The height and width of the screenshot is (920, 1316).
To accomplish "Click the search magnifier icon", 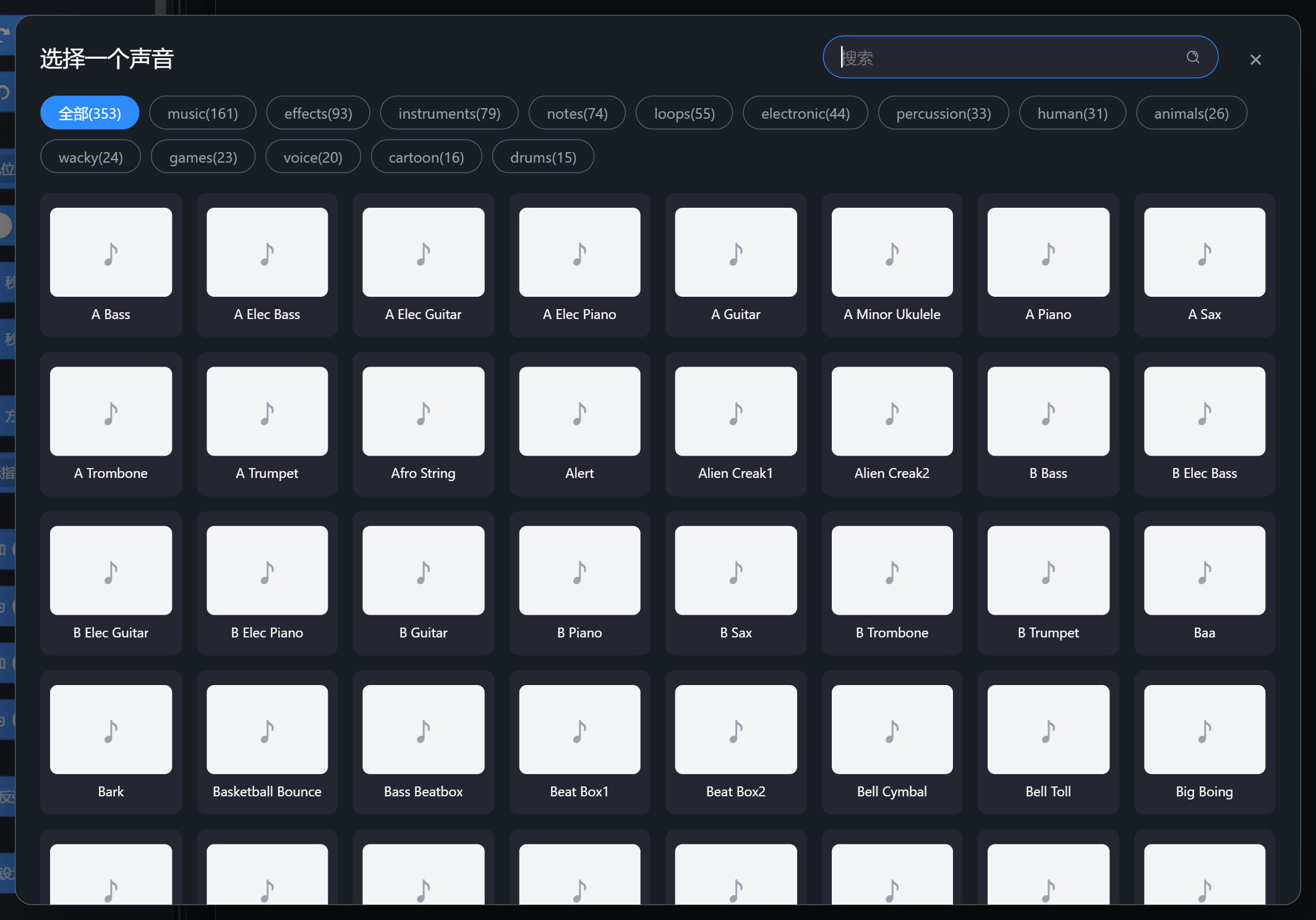I will [x=1193, y=57].
